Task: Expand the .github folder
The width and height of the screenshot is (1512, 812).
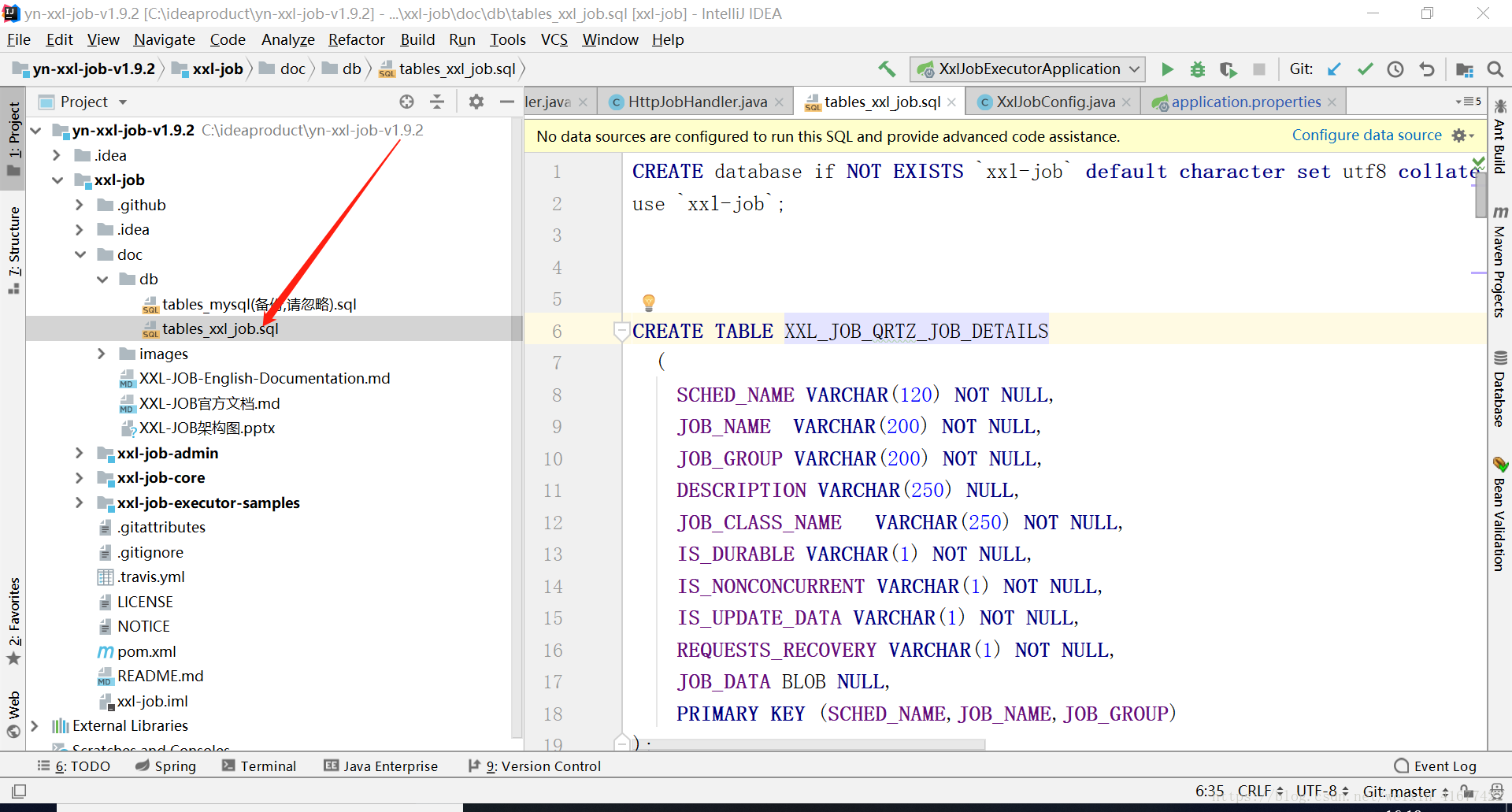Action: pos(79,205)
